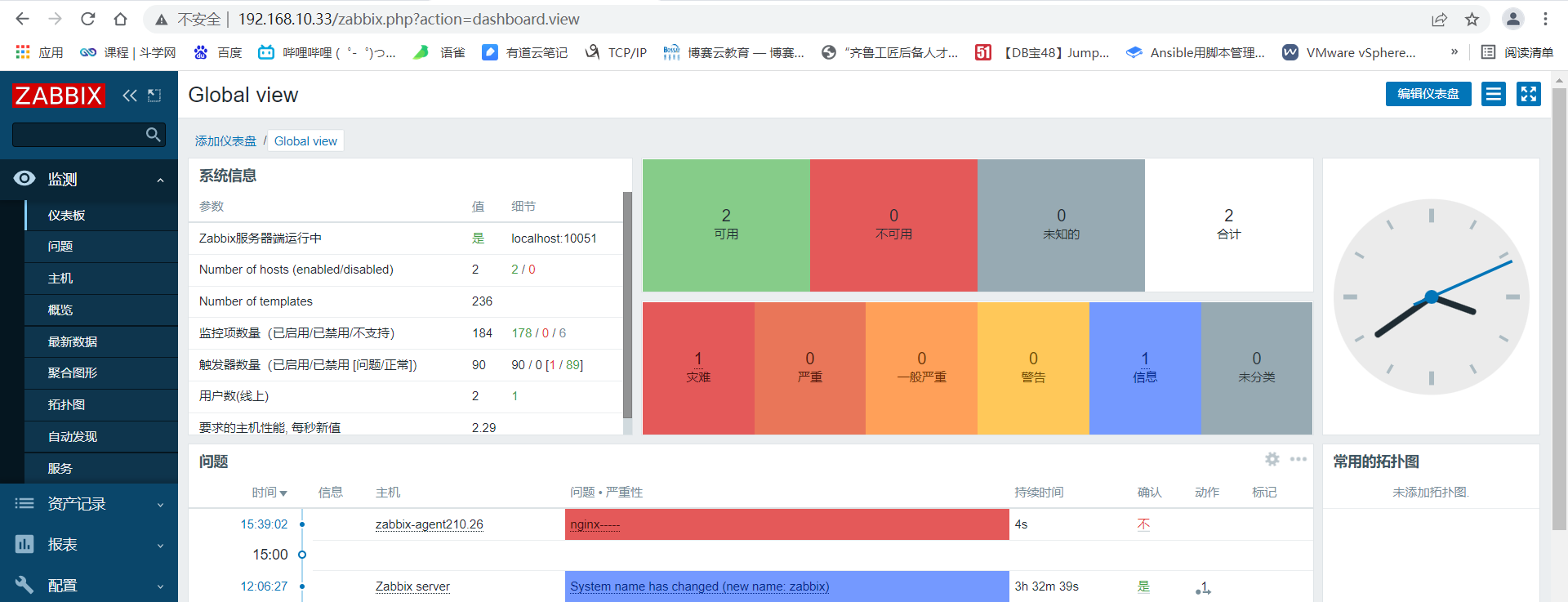
Task: Open the 百度 bookmark
Action: pyautogui.click(x=217, y=52)
